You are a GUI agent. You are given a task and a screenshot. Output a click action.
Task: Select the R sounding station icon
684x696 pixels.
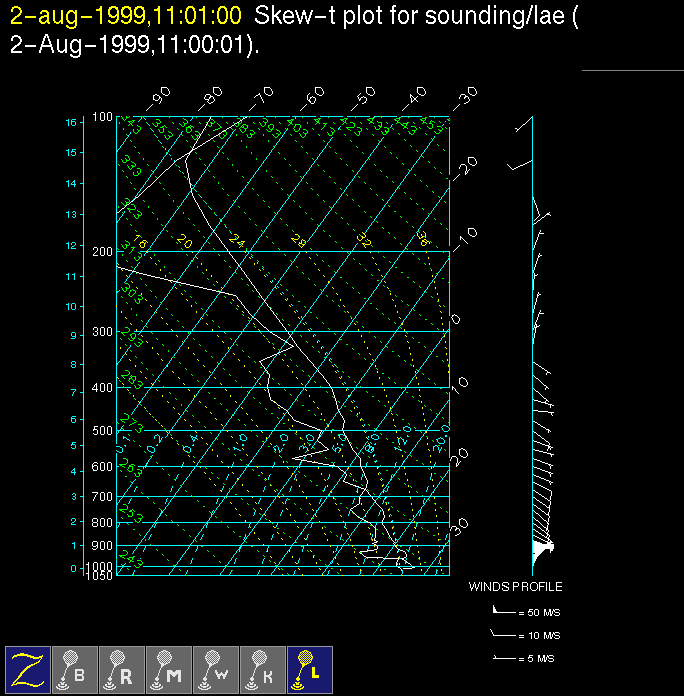coord(121,668)
